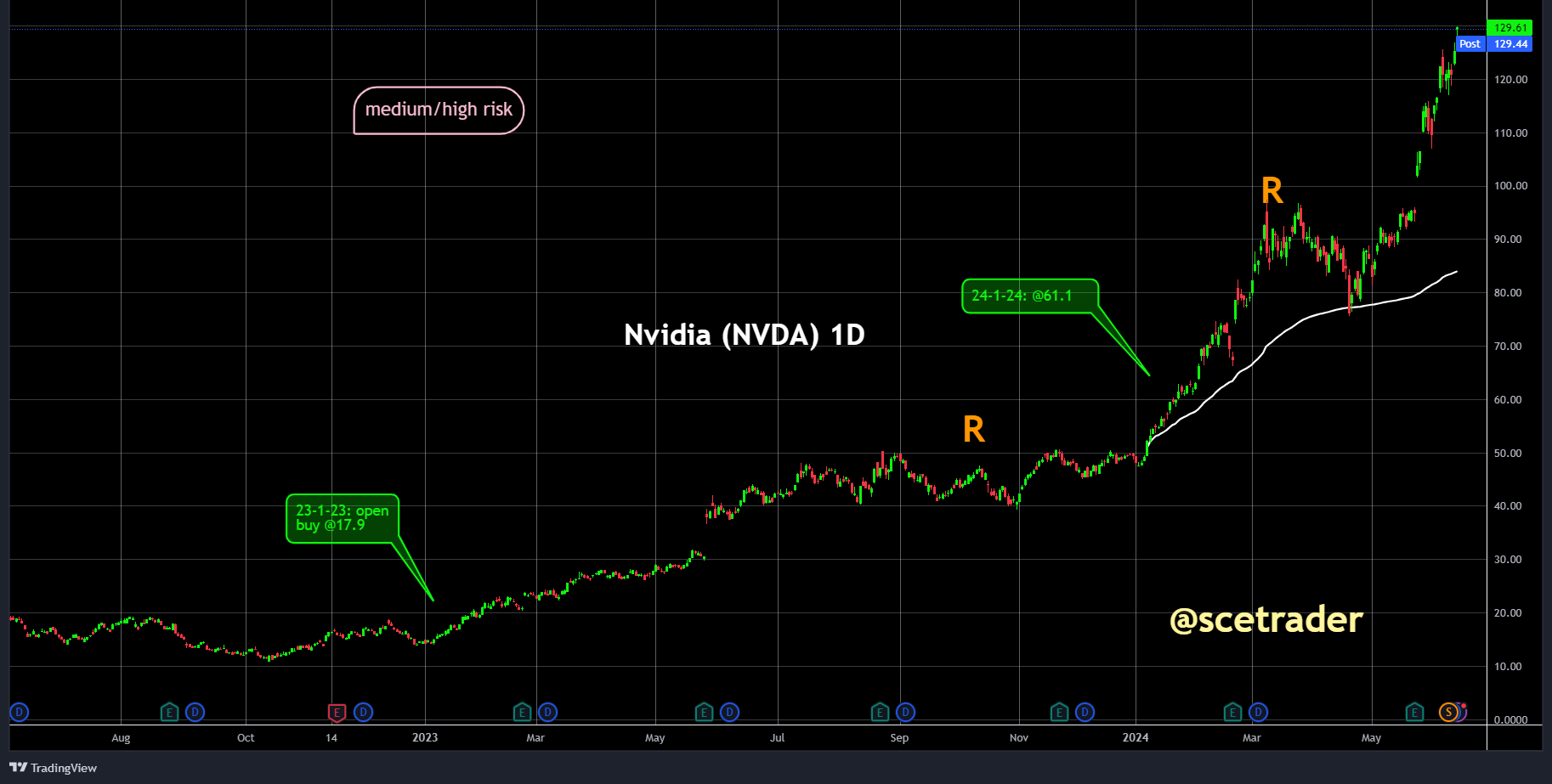
Task: Open the '24-1-24: @61.1' annotation callout
Action: coord(1030,296)
